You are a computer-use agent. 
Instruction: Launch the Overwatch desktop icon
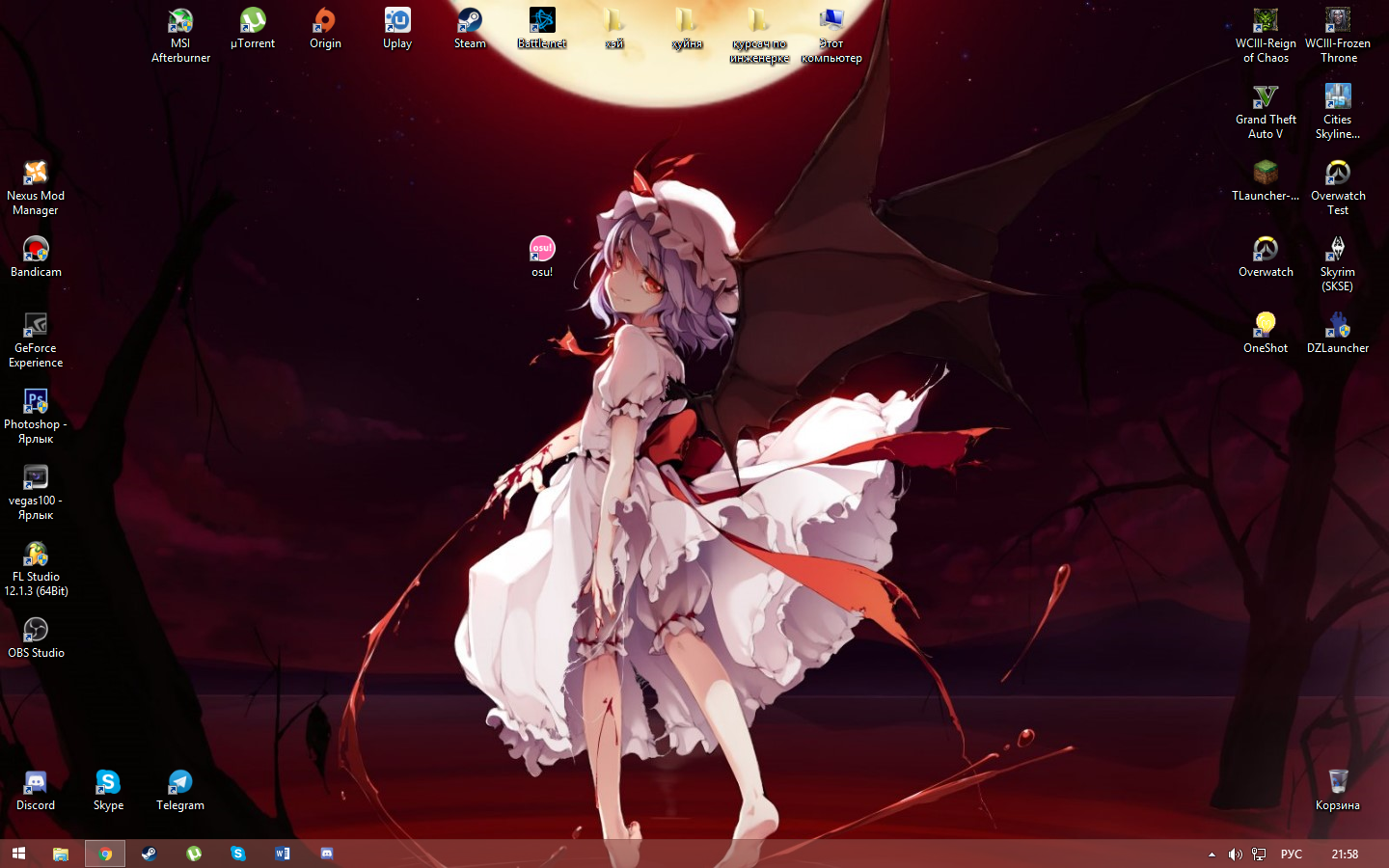[1266, 257]
